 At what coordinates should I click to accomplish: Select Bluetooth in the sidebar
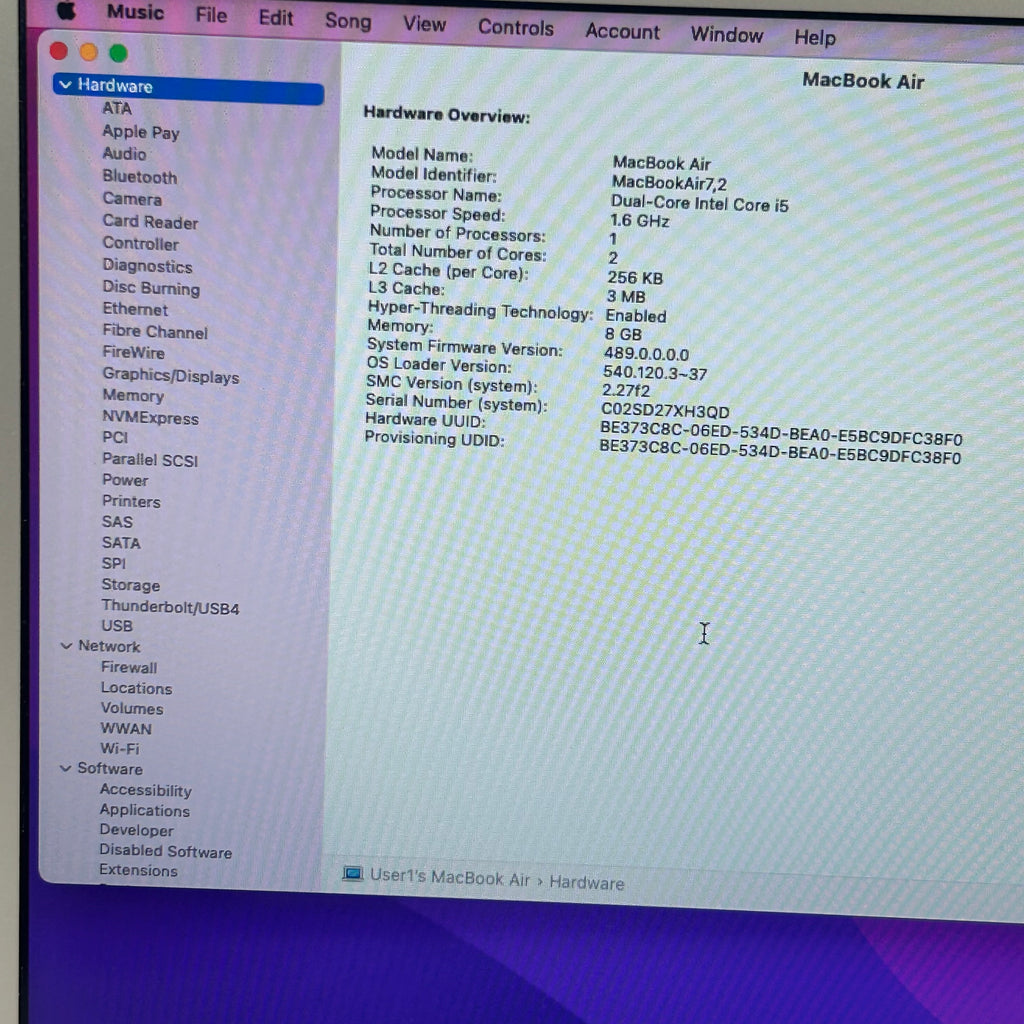(x=140, y=177)
